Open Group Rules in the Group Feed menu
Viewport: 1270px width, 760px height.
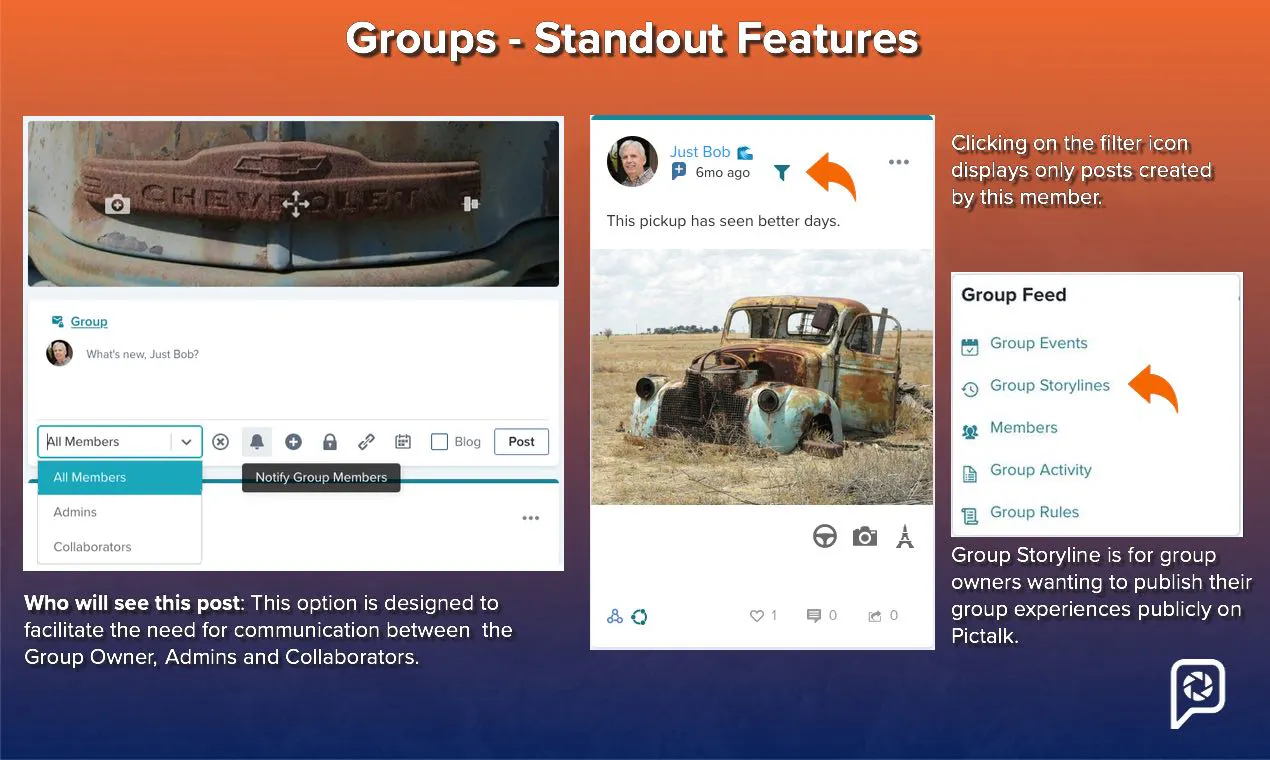[1035, 512]
